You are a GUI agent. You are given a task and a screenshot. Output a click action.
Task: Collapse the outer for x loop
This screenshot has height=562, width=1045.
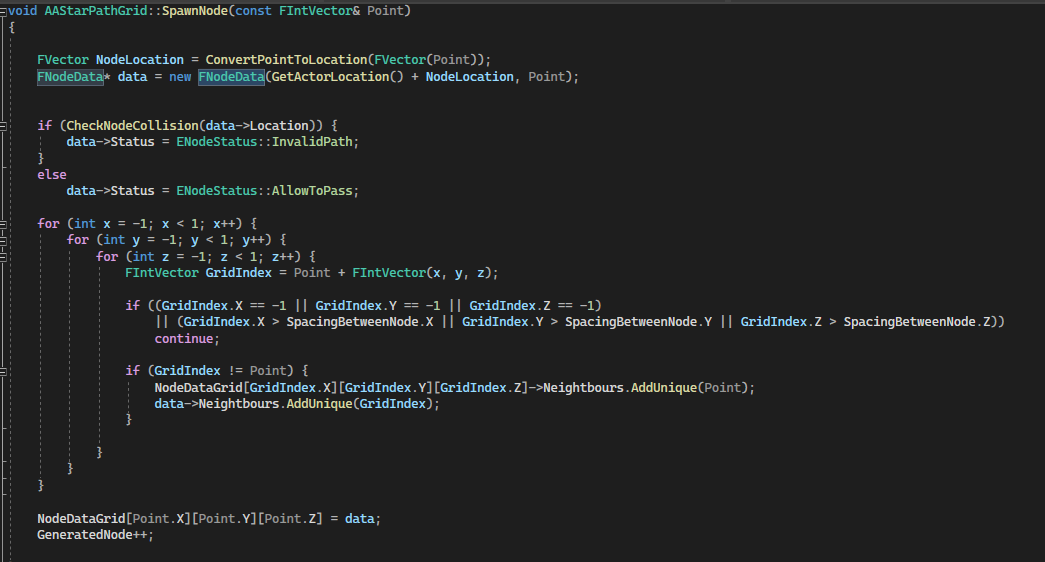point(4,223)
